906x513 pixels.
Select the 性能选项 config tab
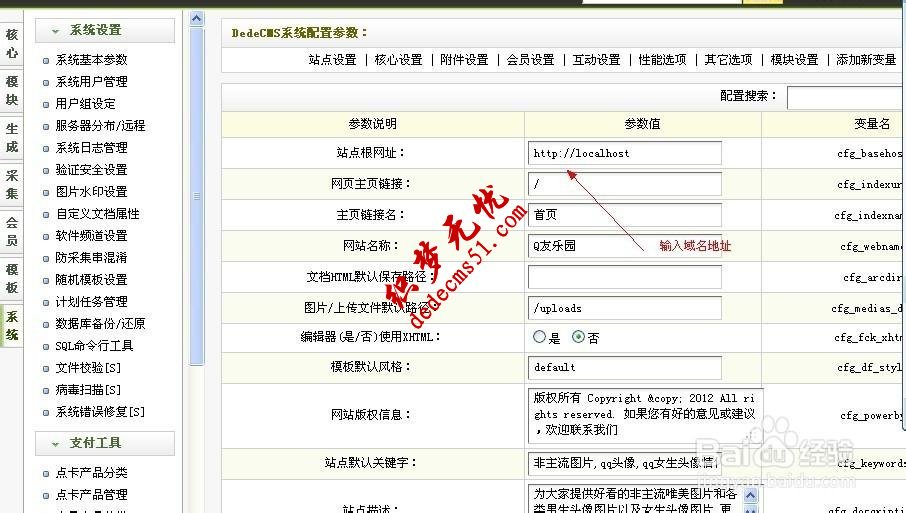(x=662, y=60)
